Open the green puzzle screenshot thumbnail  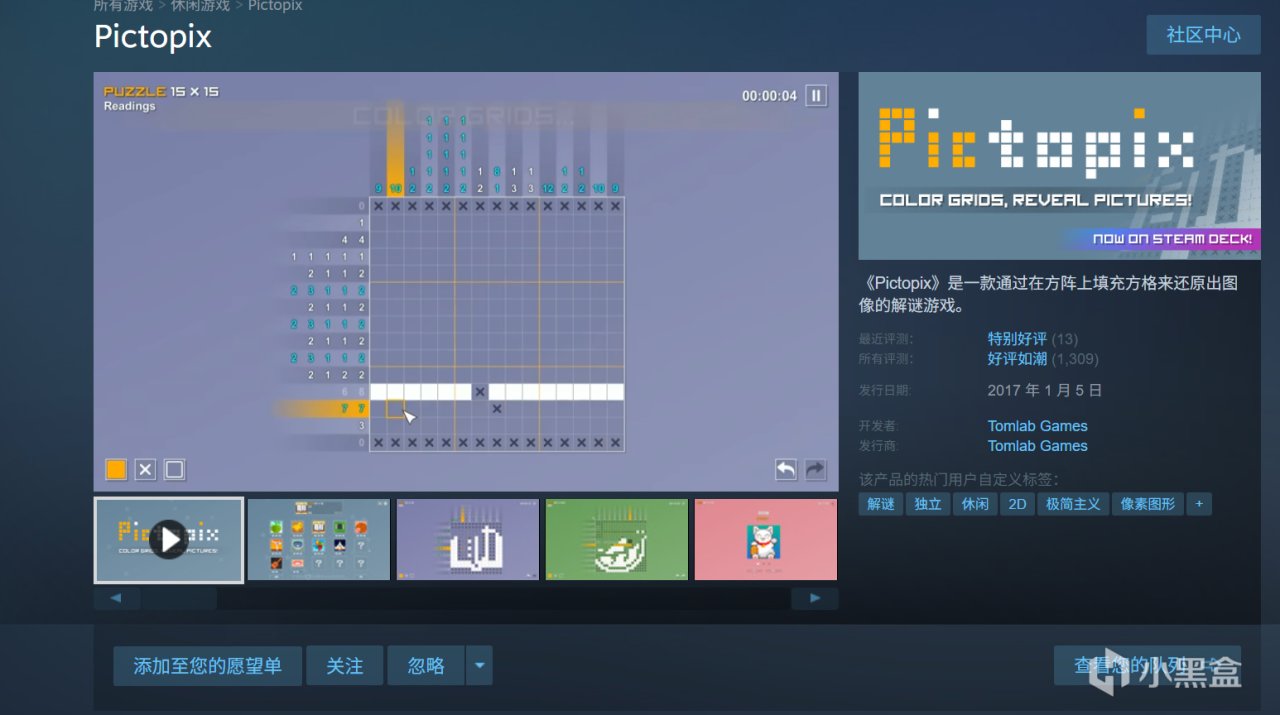pyautogui.click(x=617, y=540)
